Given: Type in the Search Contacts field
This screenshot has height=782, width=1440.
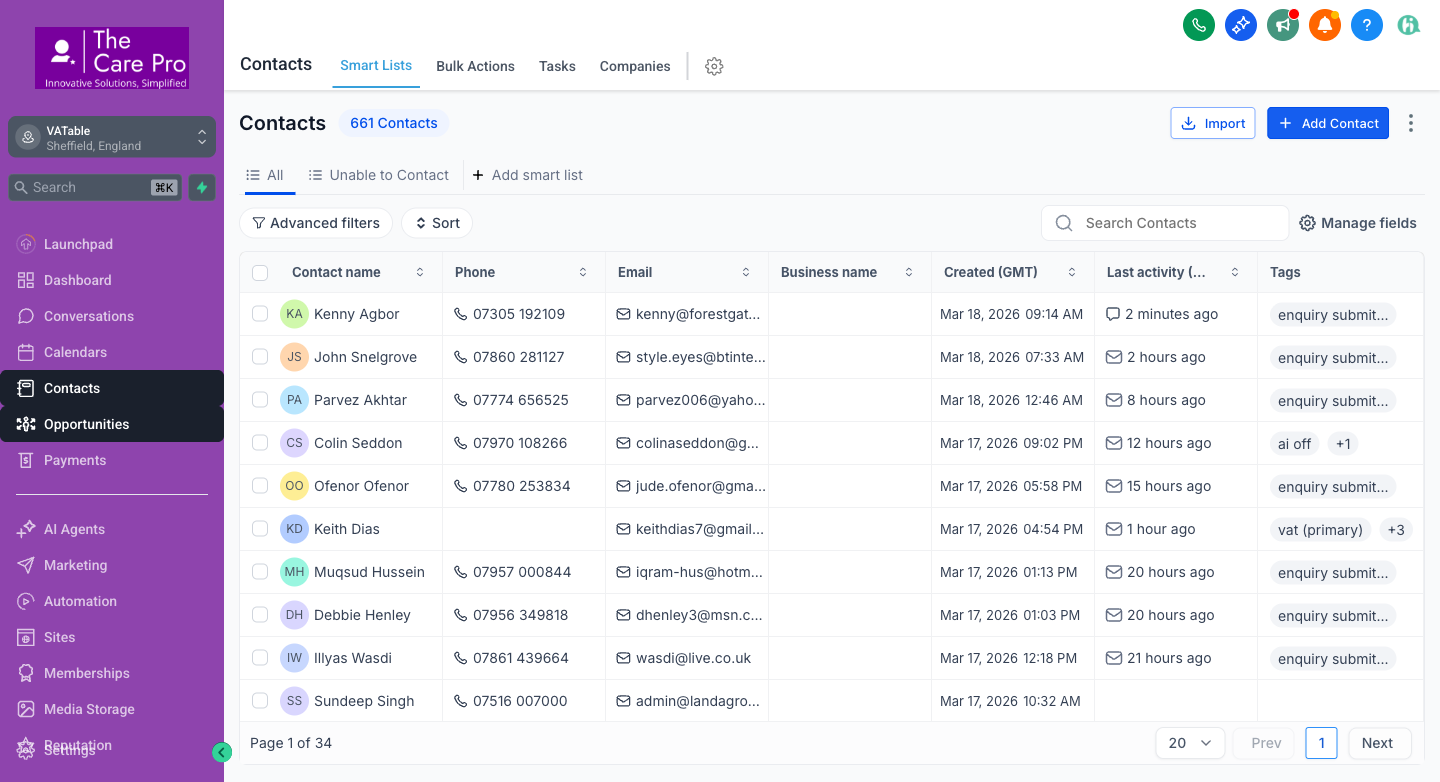Looking at the screenshot, I should pos(1165,223).
